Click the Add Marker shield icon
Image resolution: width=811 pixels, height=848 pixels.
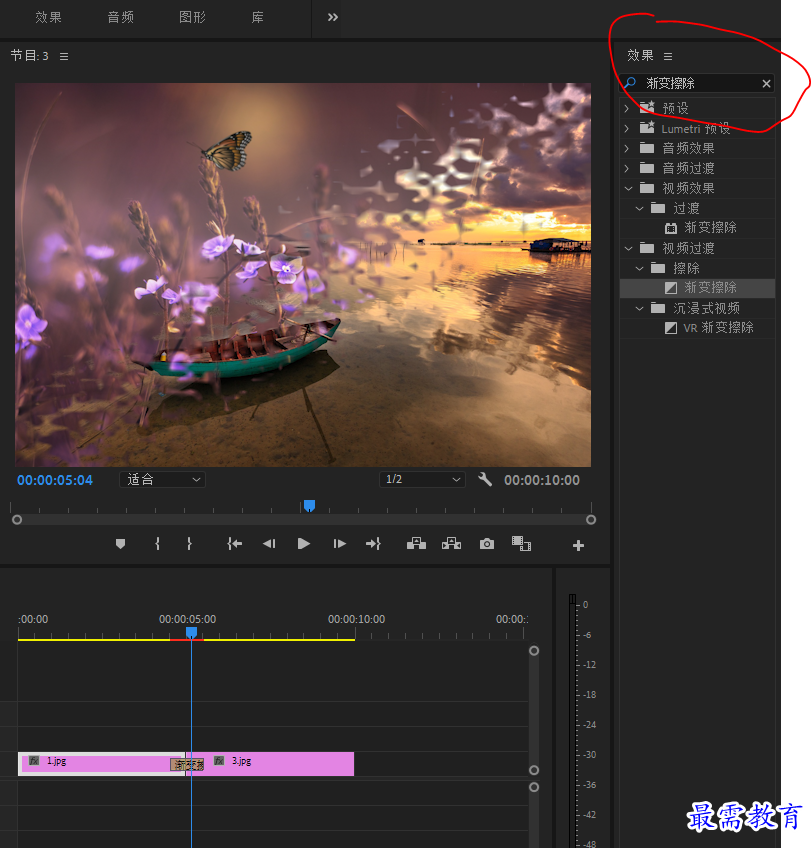121,544
